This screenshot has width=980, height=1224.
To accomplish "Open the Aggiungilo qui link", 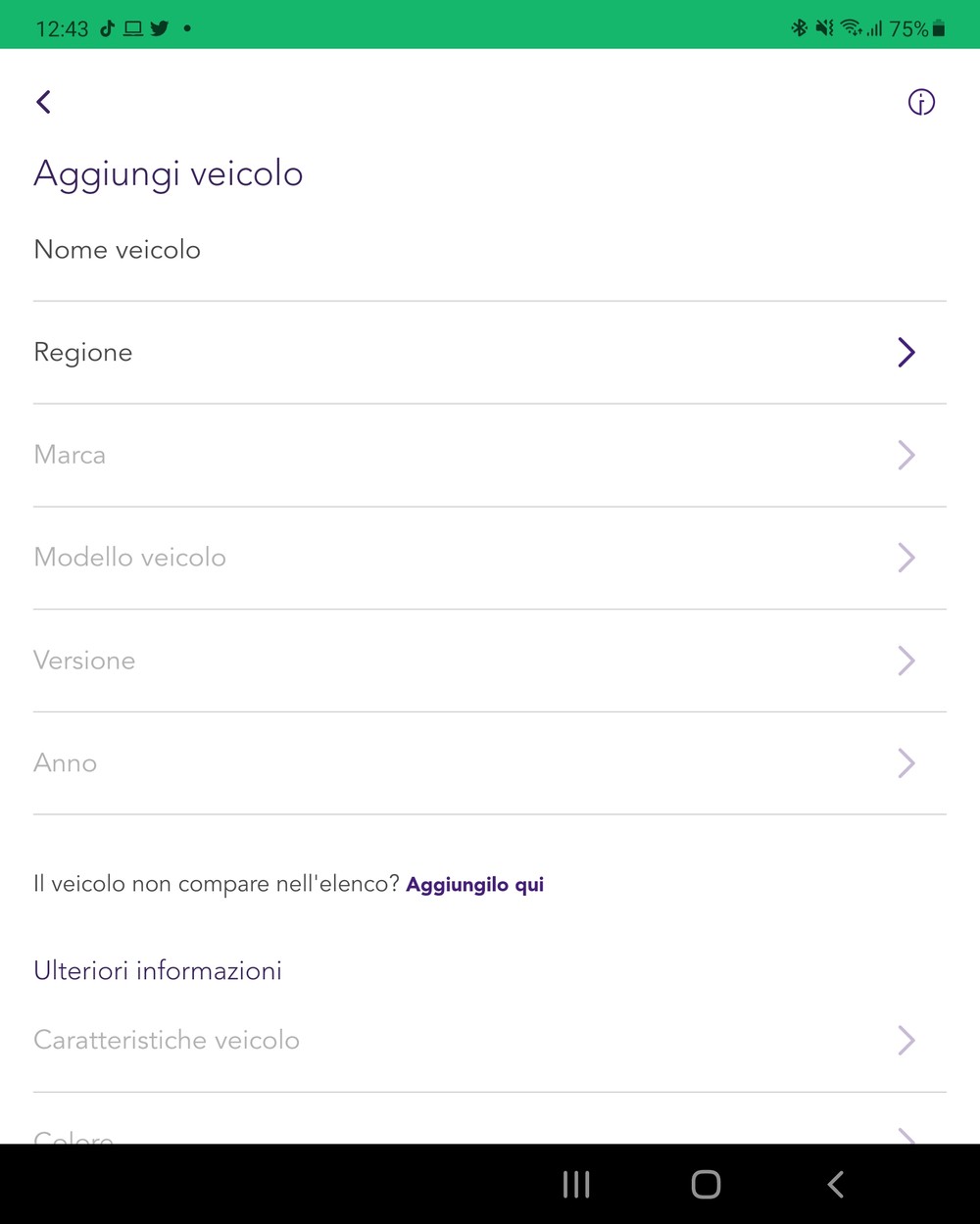I will pos(475,885).
